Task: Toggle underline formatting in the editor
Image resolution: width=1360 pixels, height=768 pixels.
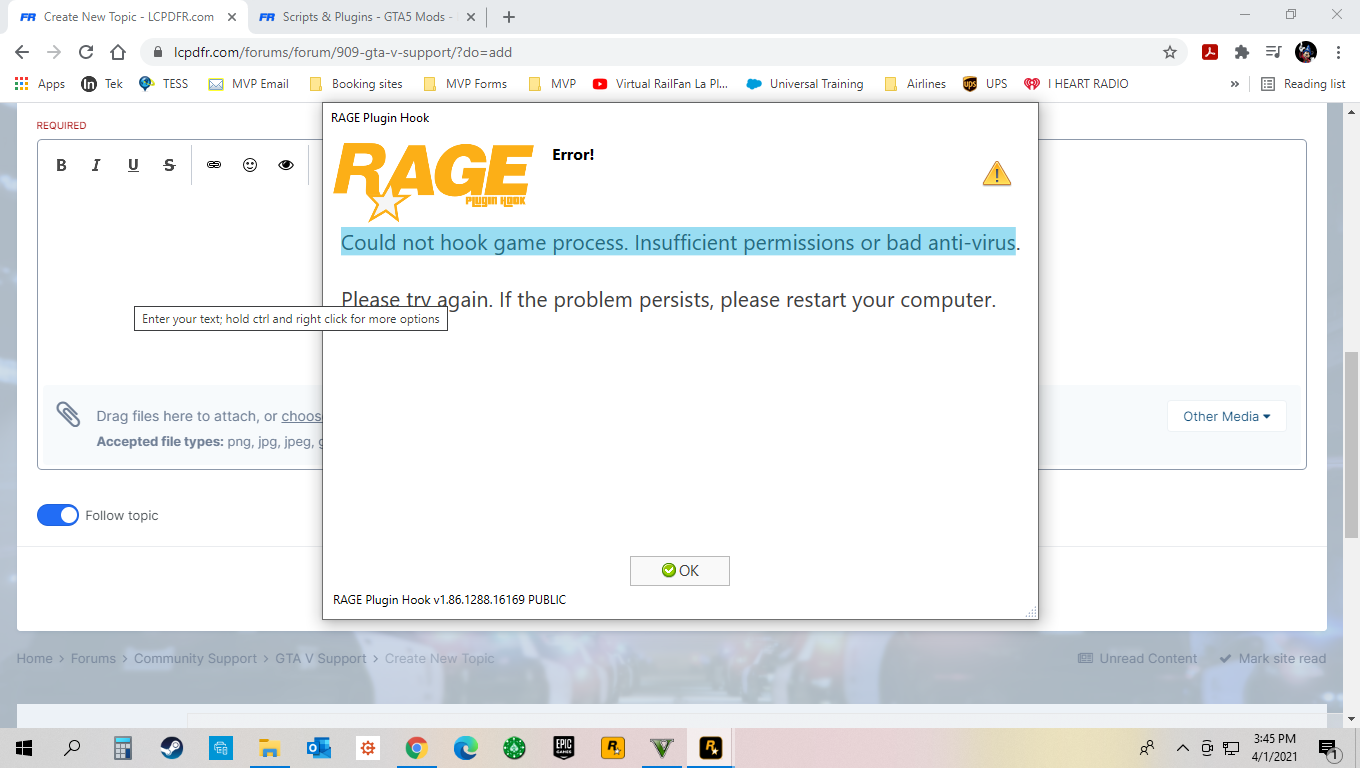Action: (133, 165)
